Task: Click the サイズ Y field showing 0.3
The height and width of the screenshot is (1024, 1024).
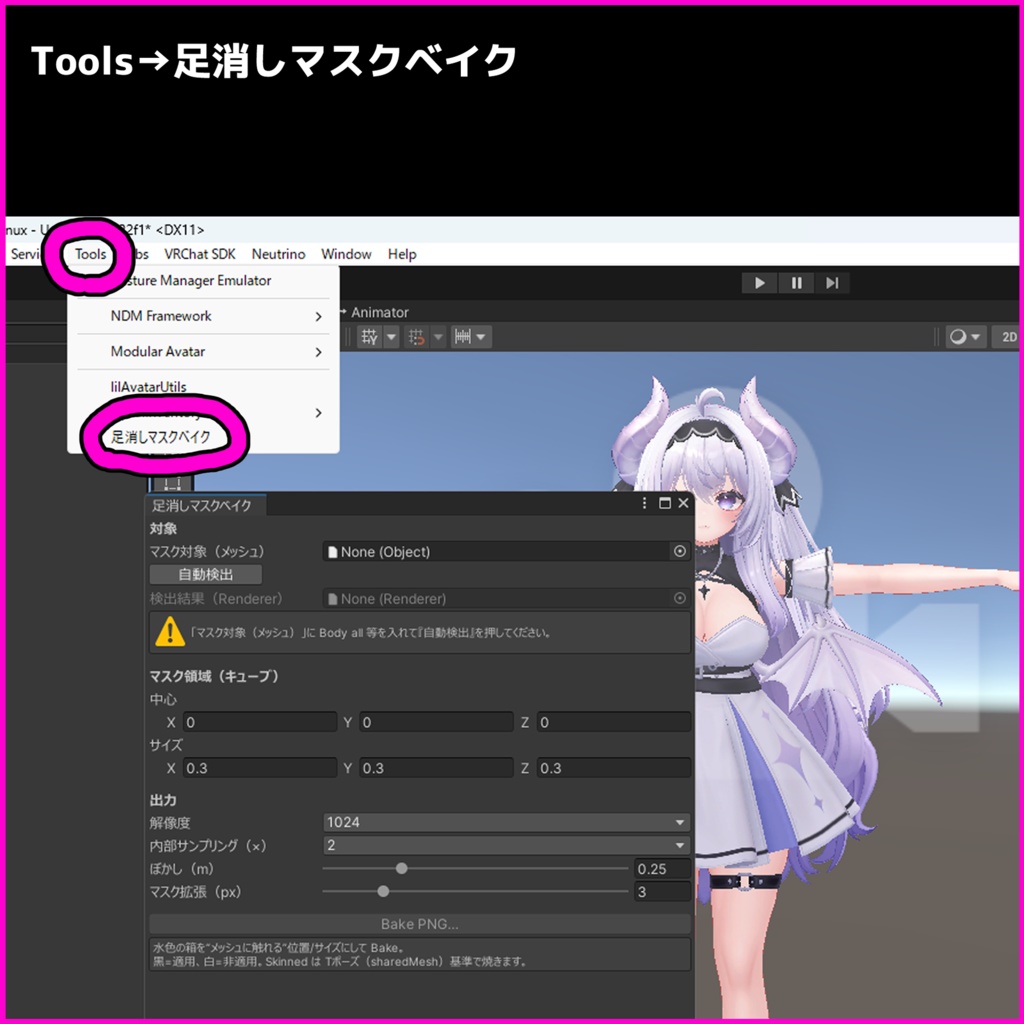Action: 436,768
